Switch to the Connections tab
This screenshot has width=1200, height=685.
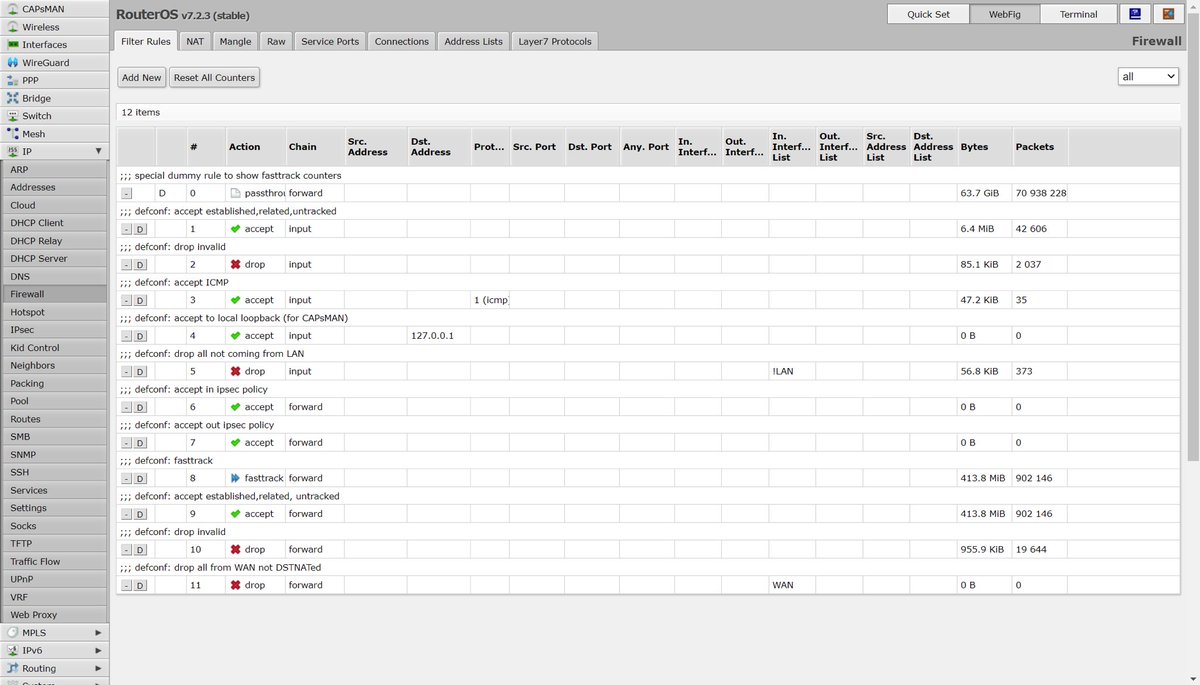coord(402,41)
